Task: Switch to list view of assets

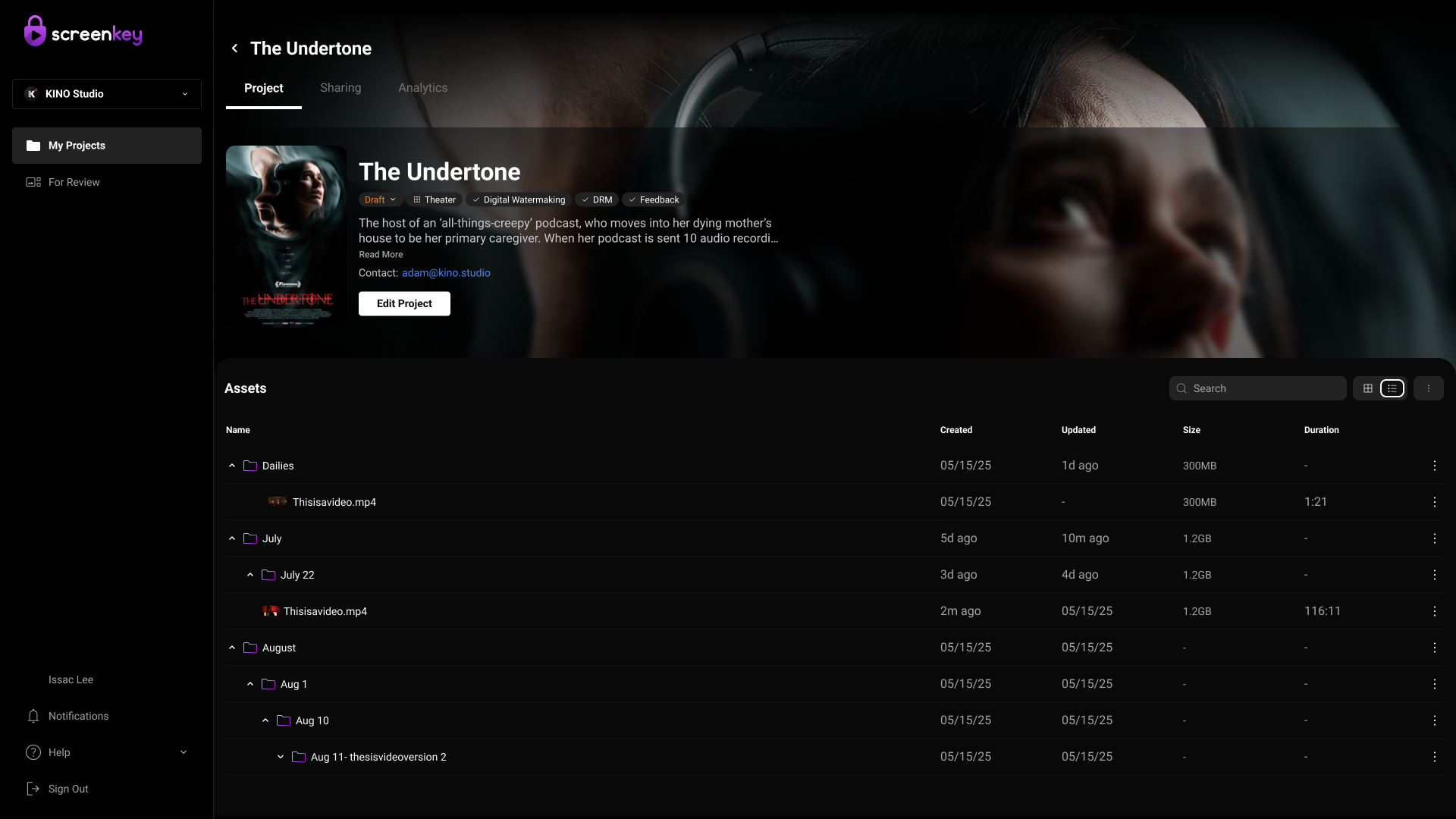Action: (1392, 388)
